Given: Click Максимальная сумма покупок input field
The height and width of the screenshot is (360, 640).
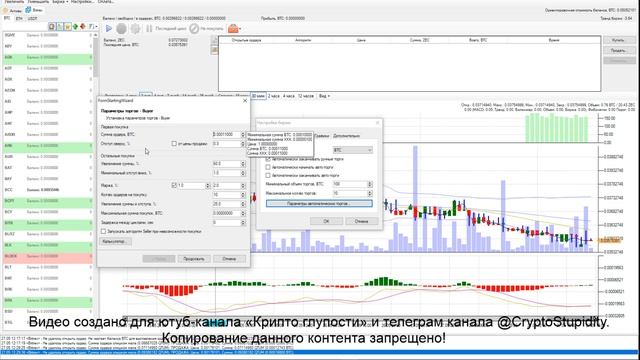Looking at the screenshot, I should click(227, 213).
